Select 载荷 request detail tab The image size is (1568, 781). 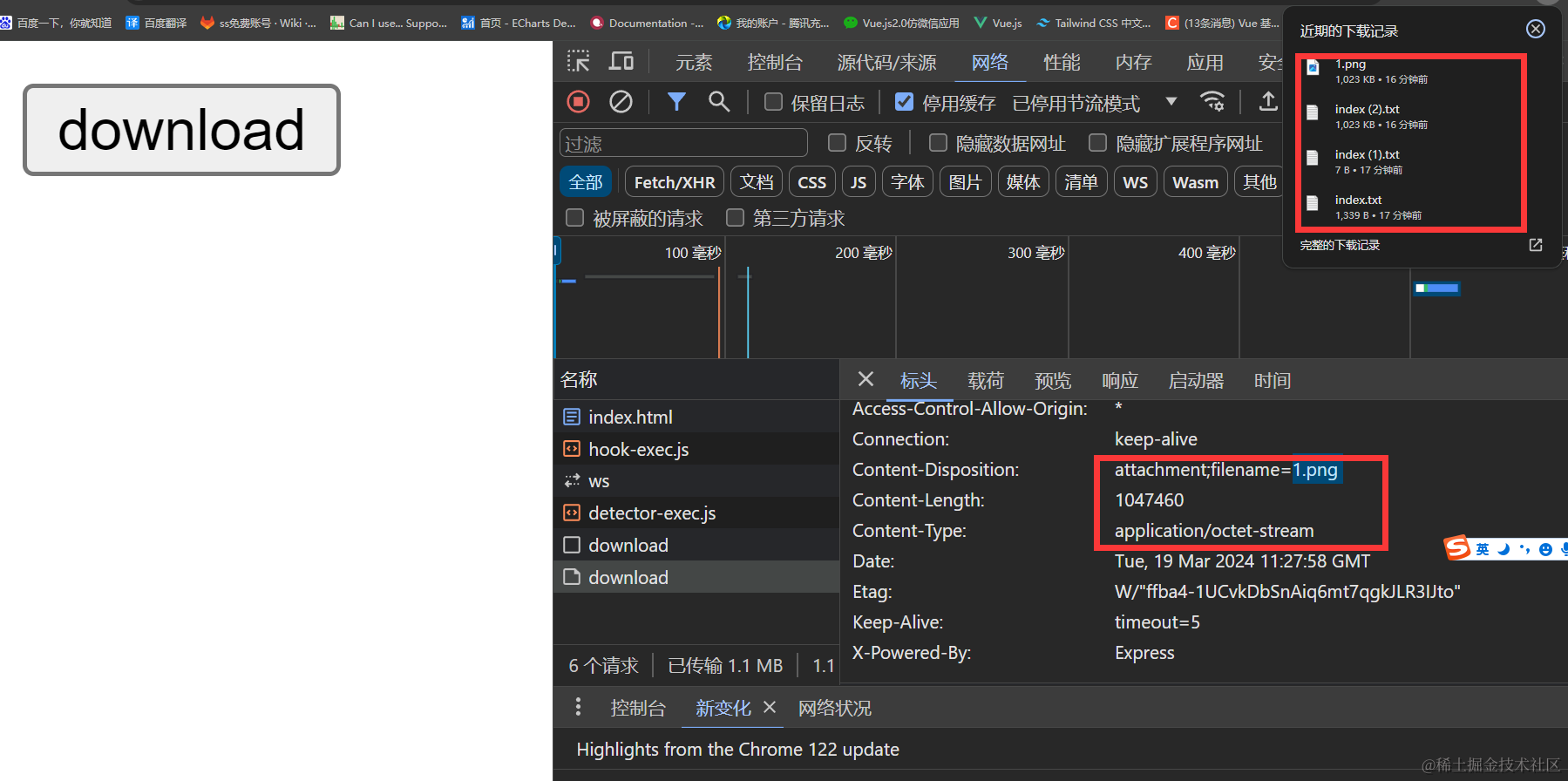[986, 380]
